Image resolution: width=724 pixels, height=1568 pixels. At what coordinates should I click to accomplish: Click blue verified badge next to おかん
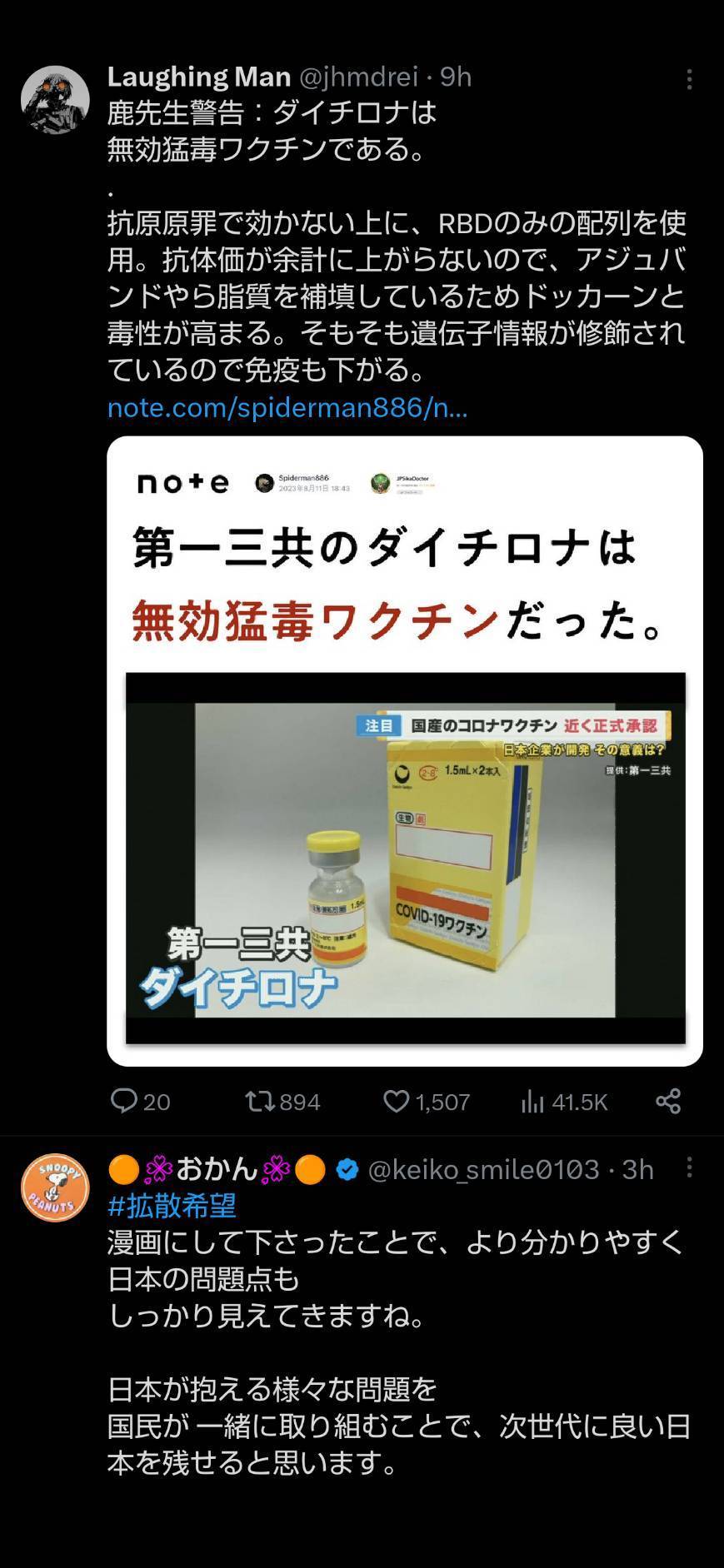click(x=347, y=1170)
